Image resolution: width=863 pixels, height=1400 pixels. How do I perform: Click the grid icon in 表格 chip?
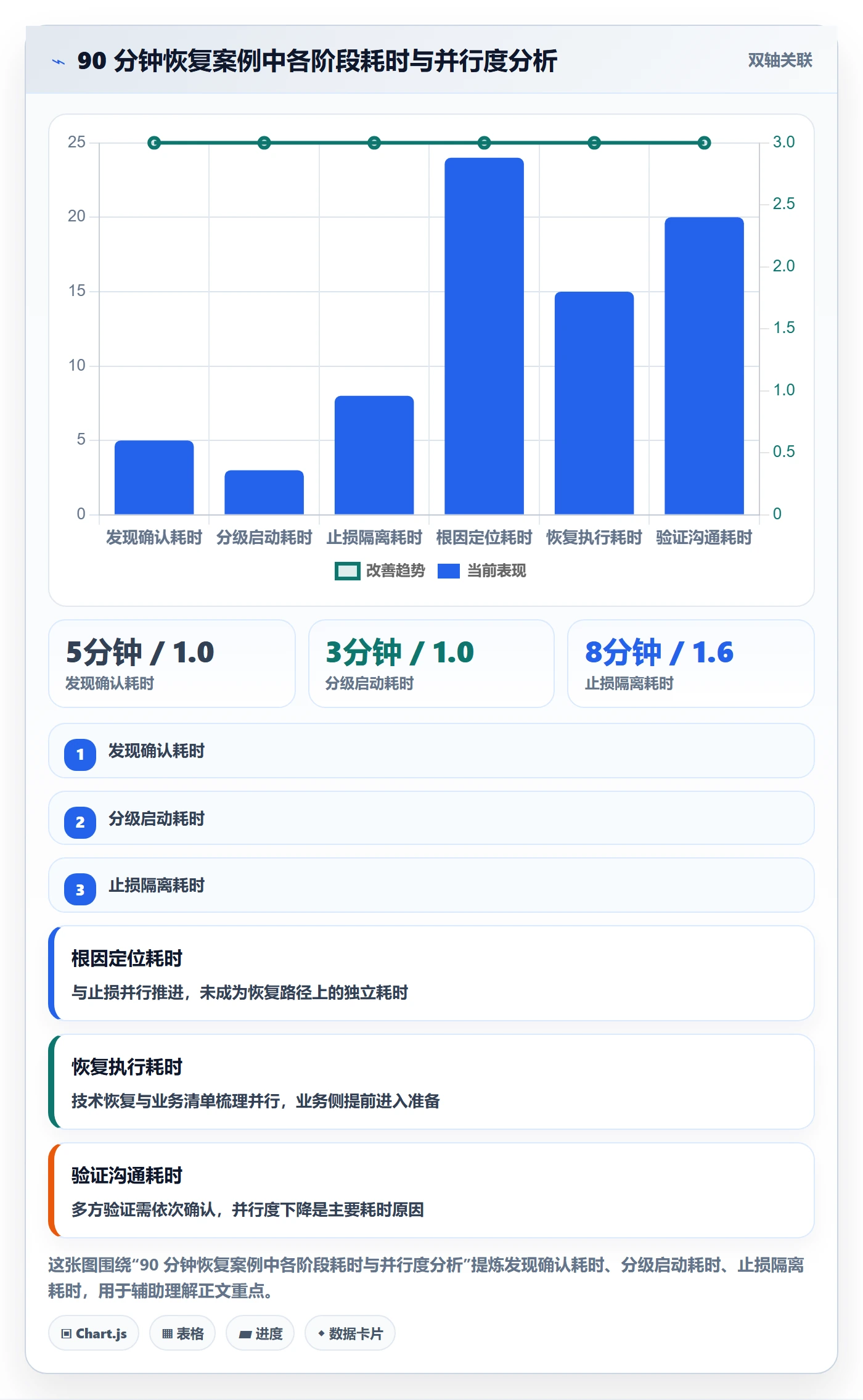[x=167, y=1334]
